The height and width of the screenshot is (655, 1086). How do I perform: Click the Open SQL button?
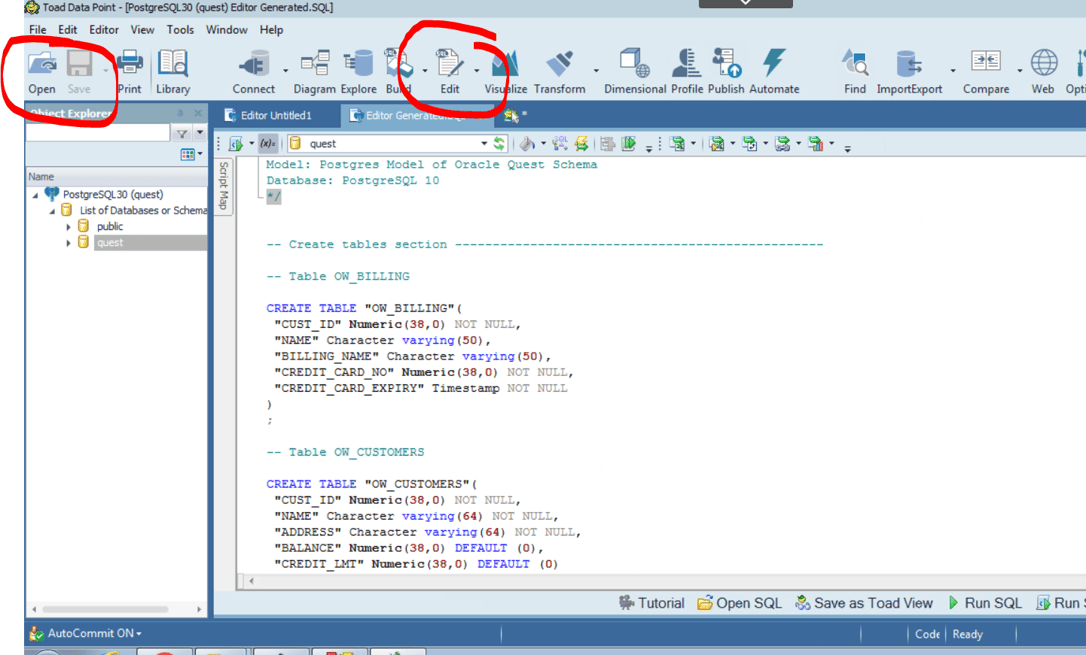pos(740,603)
